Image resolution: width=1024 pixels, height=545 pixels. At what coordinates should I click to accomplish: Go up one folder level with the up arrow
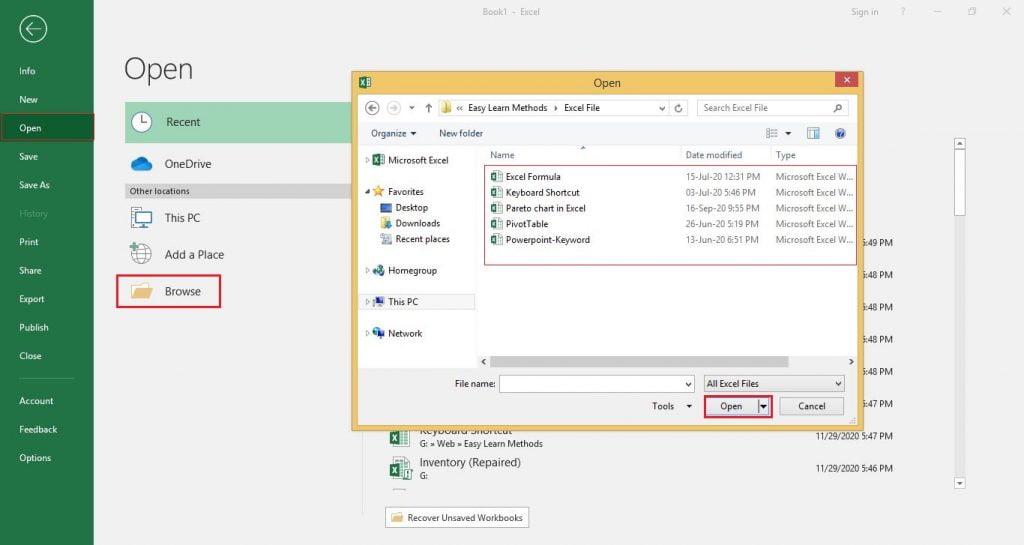tap(428, 108)
